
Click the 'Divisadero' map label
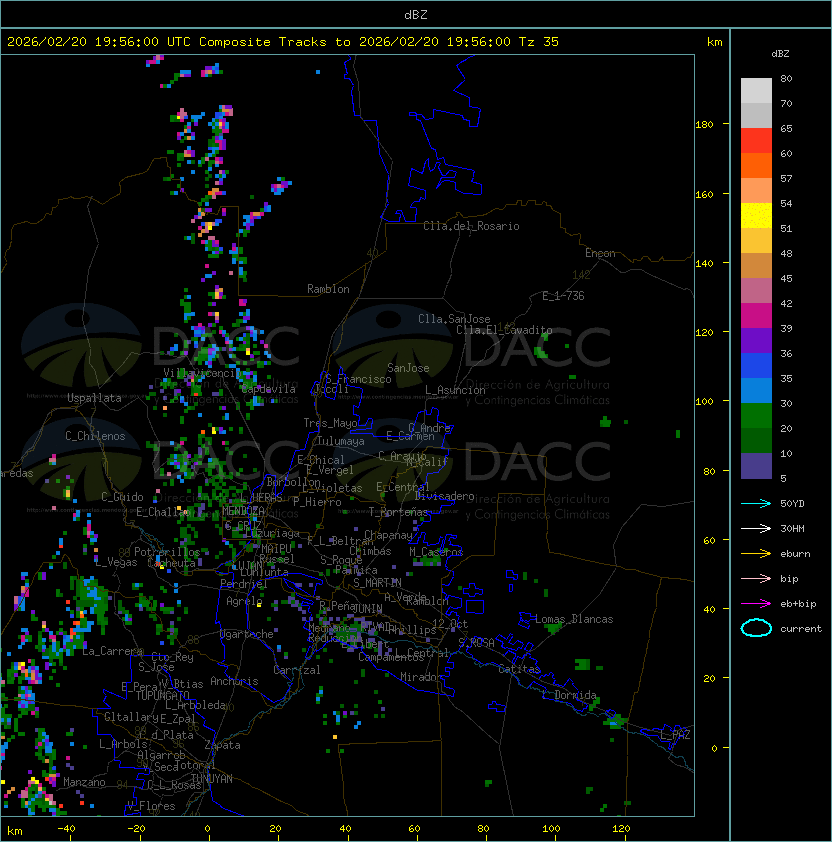[444, 496]
